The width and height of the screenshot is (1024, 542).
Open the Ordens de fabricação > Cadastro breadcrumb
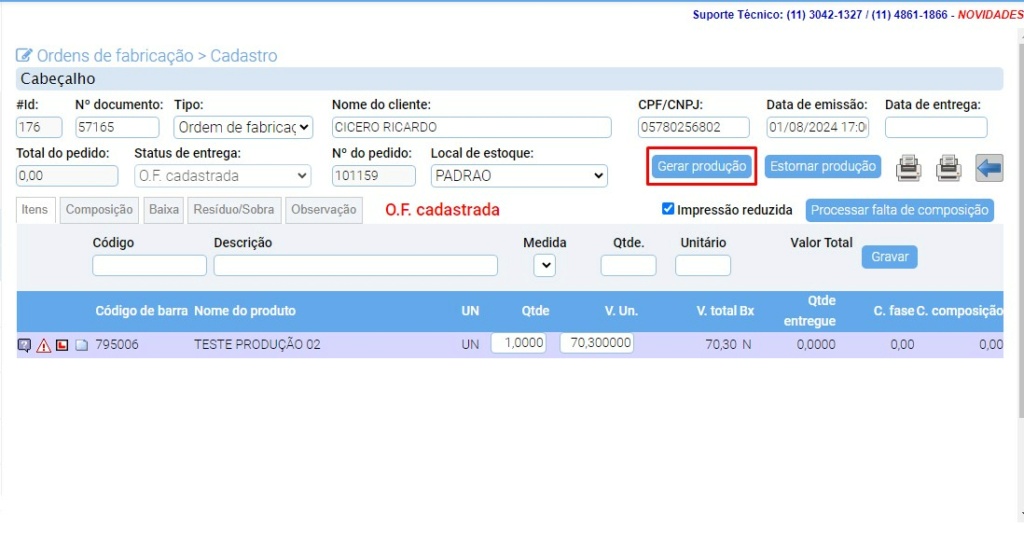pyautogui.click(x=157, y=56)
